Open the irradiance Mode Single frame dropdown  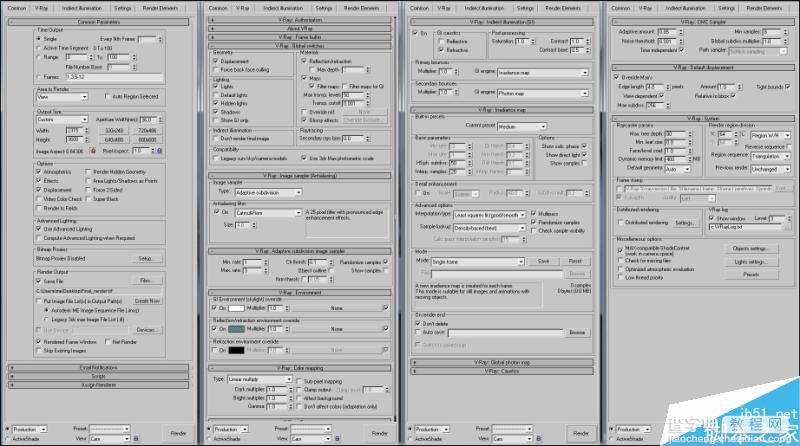(x=478, y=262)
